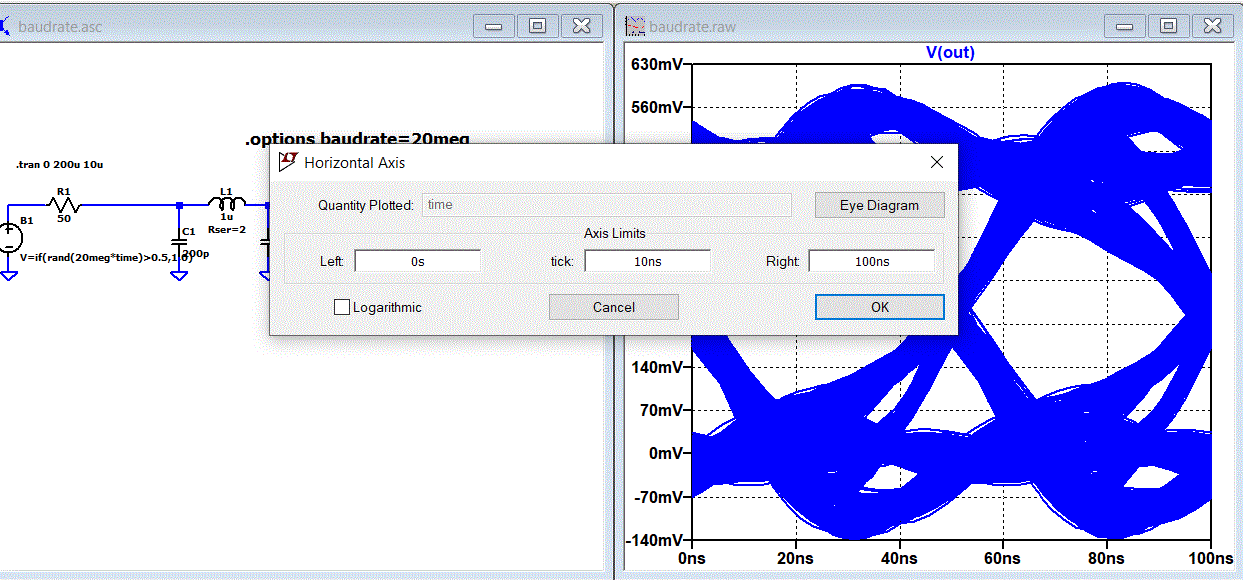Image resolution: width=1243 pixels, height=580 pixels.
Task: Confirm axis settings with OK
Action: [879, 307]
